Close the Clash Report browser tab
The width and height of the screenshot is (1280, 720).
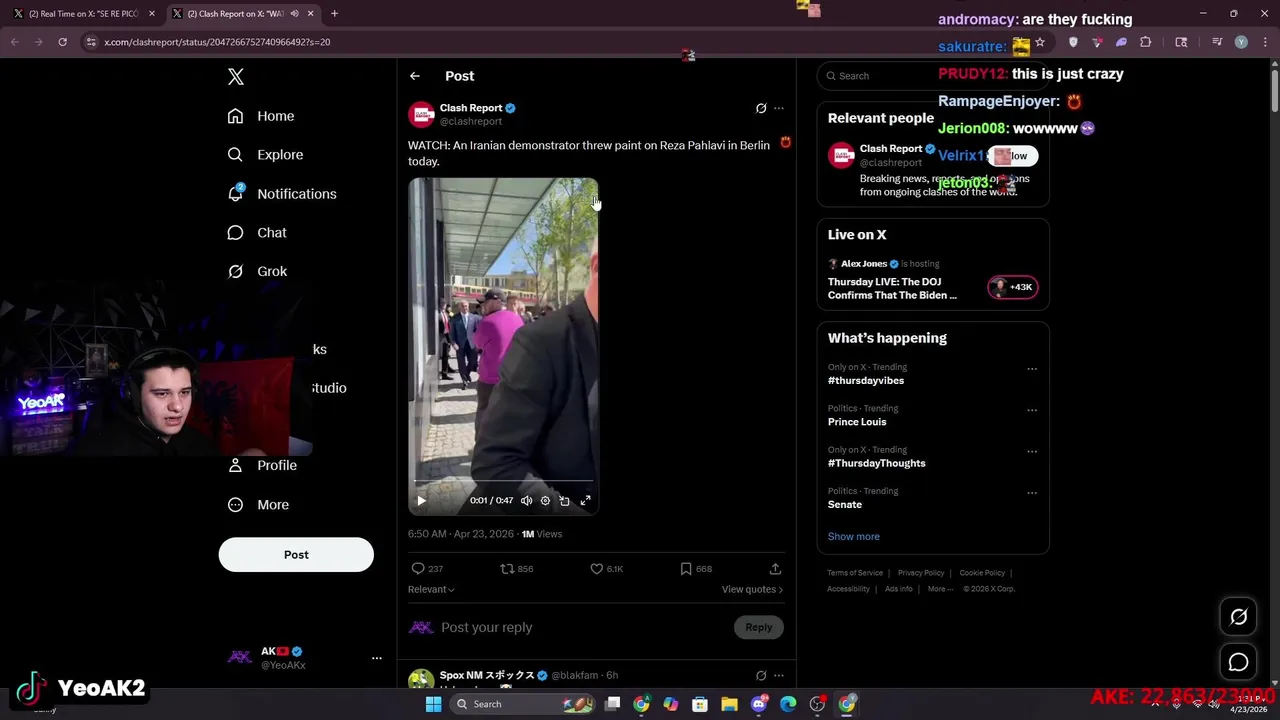point(310,14)
